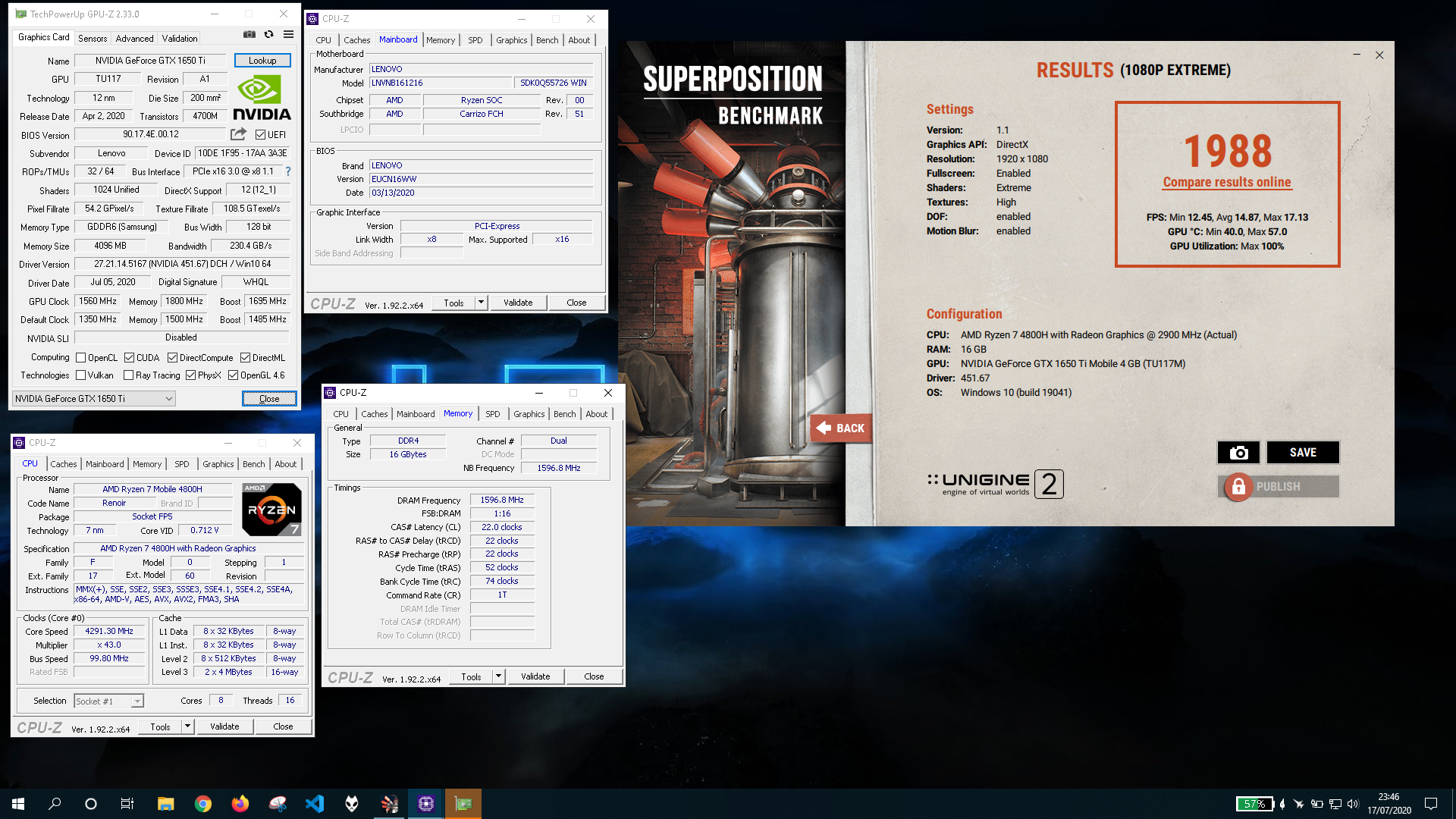
Task: Click Tools button in CPU-Z Mainboard window
Action: click(453, 303)
